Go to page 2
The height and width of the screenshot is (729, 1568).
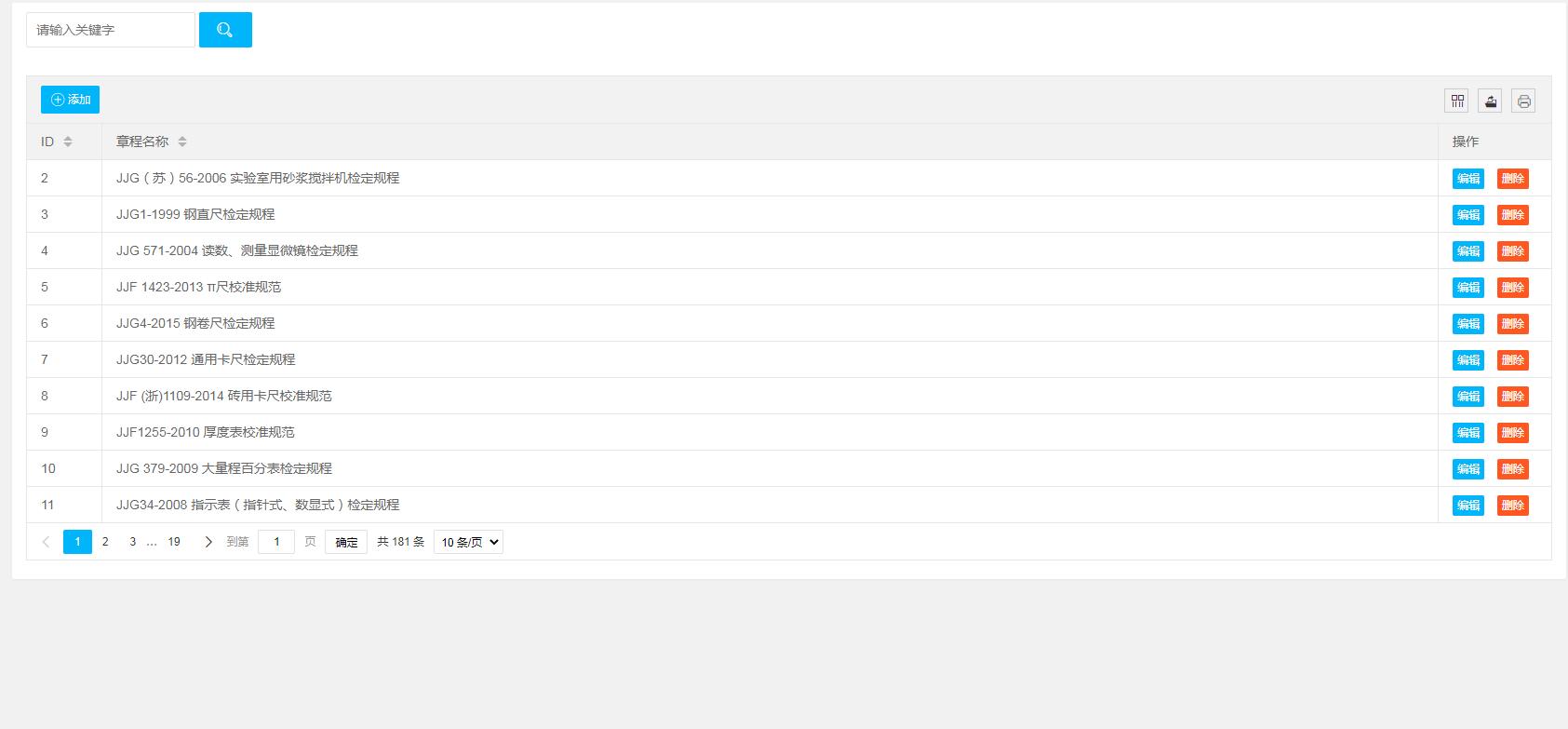[105, 542]
